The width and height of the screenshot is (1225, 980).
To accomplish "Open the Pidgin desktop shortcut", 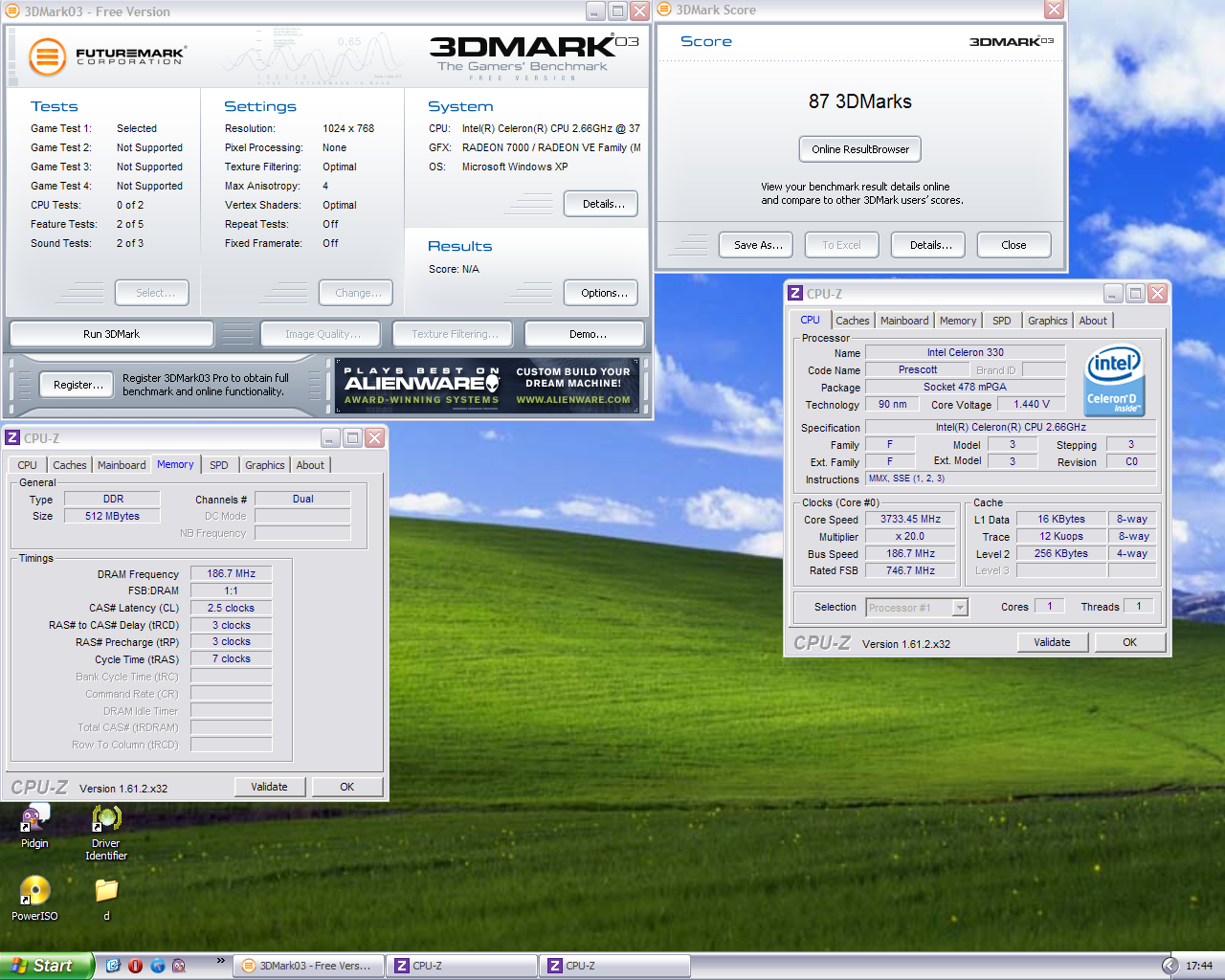I will [x=34, y=827].
